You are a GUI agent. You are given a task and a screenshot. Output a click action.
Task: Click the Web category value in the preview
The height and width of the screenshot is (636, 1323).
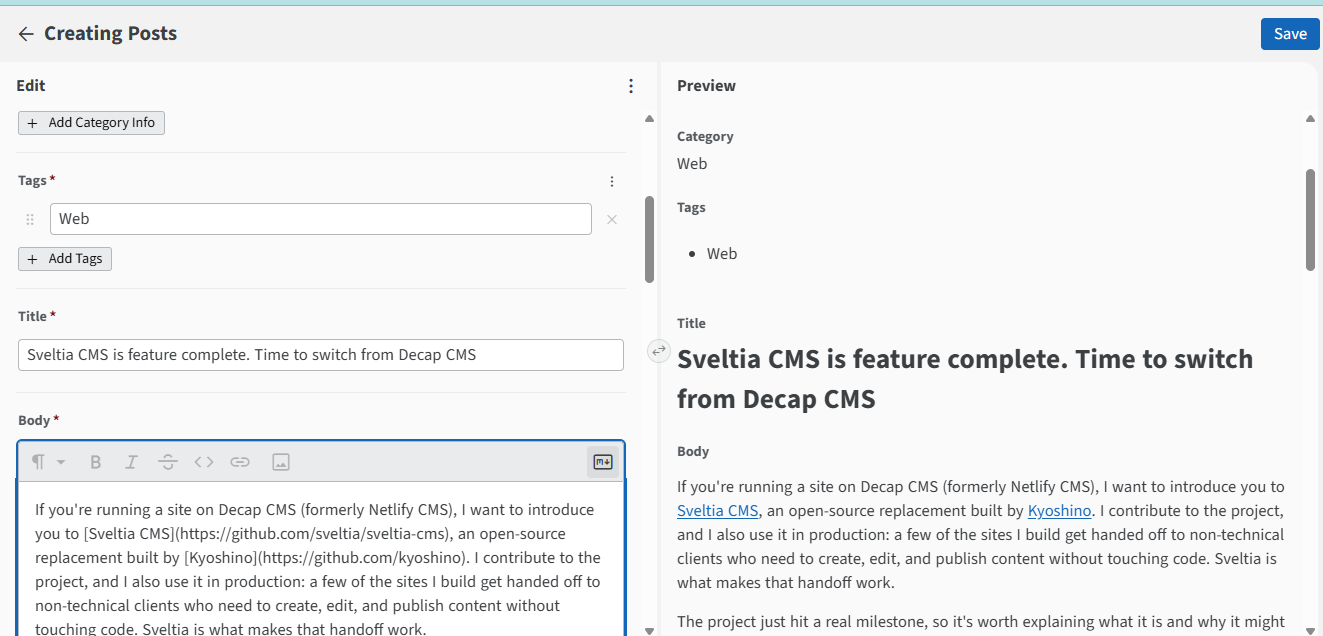[692, 164]
